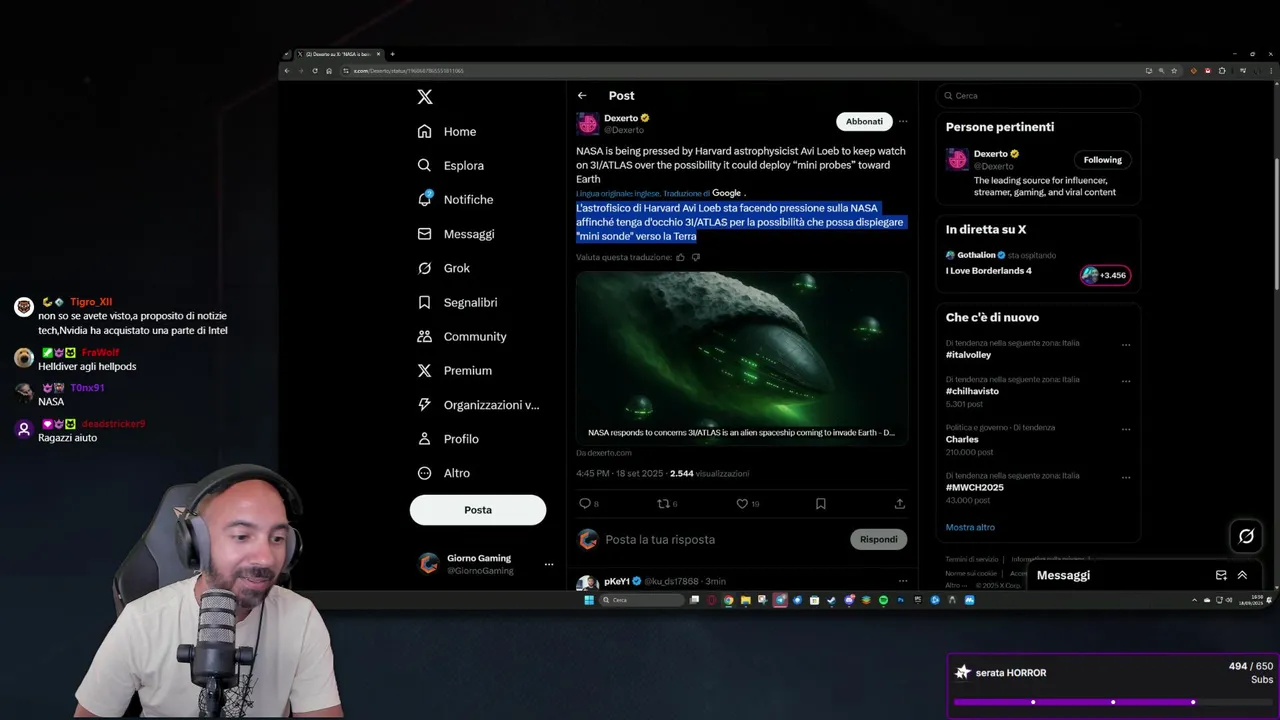Click the Abbonati button
Viewport: 1280px width, 720px height.
click(x=864, y=121)
